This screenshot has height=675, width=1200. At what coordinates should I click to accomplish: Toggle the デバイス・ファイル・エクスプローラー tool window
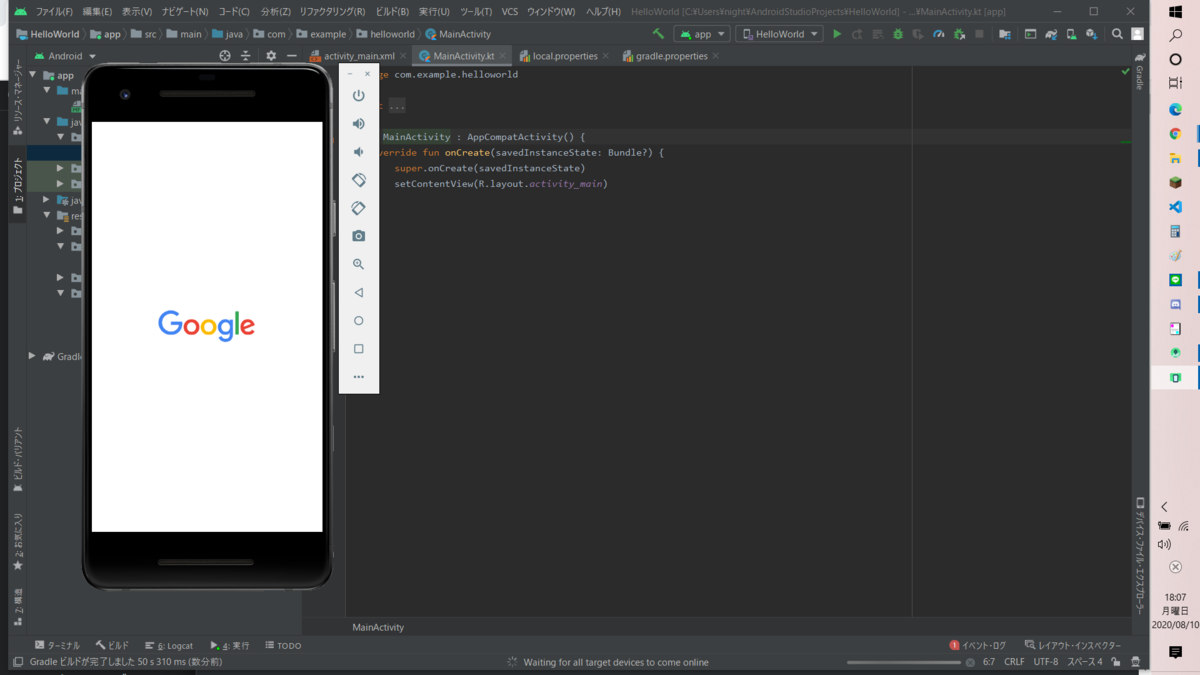point(1140,556)
